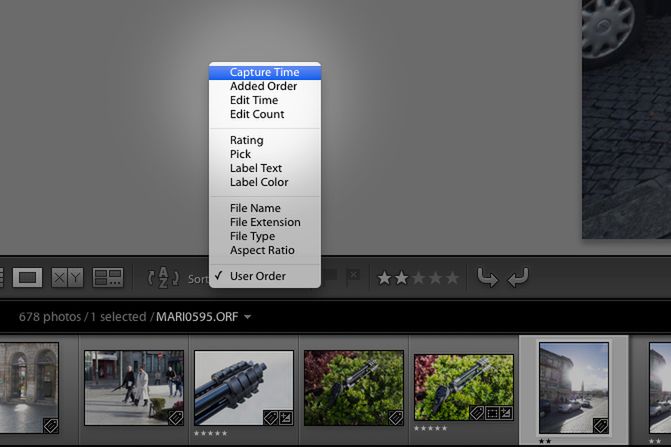Click develop adjustments badge on white-background tripod thumbnail
The image size is (671, 447).
pos(286,417)
